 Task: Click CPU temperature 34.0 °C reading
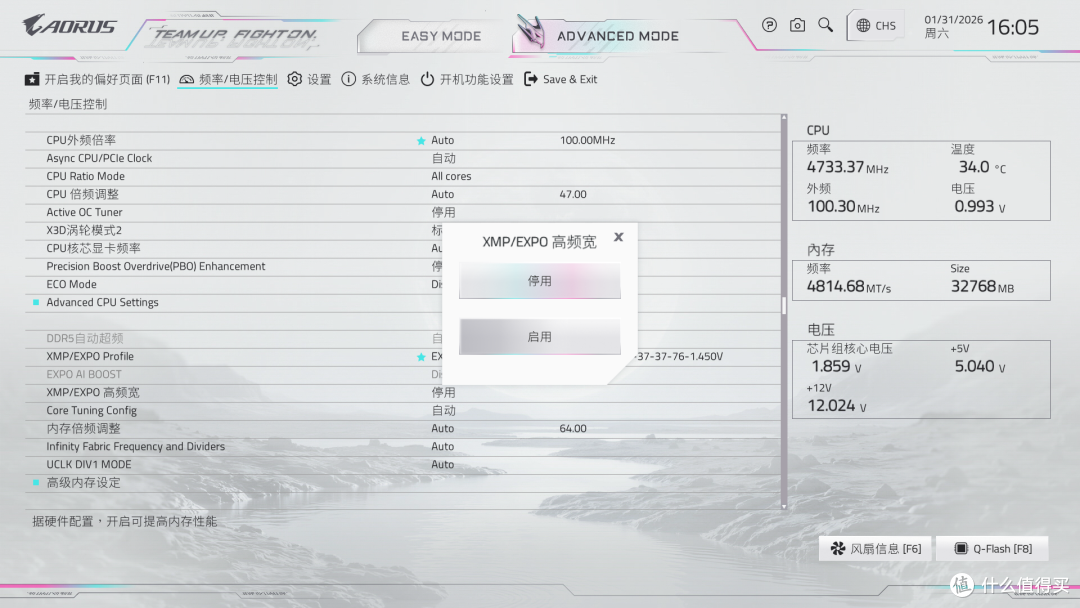click(982, 167)
